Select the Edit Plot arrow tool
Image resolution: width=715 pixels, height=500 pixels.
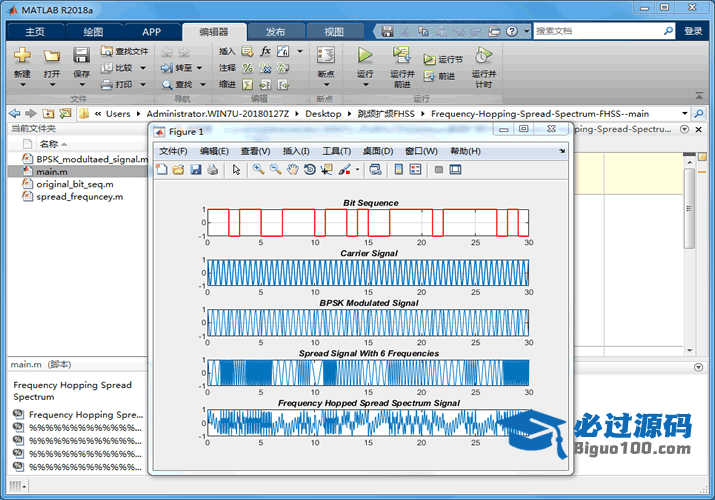[236, 170]
